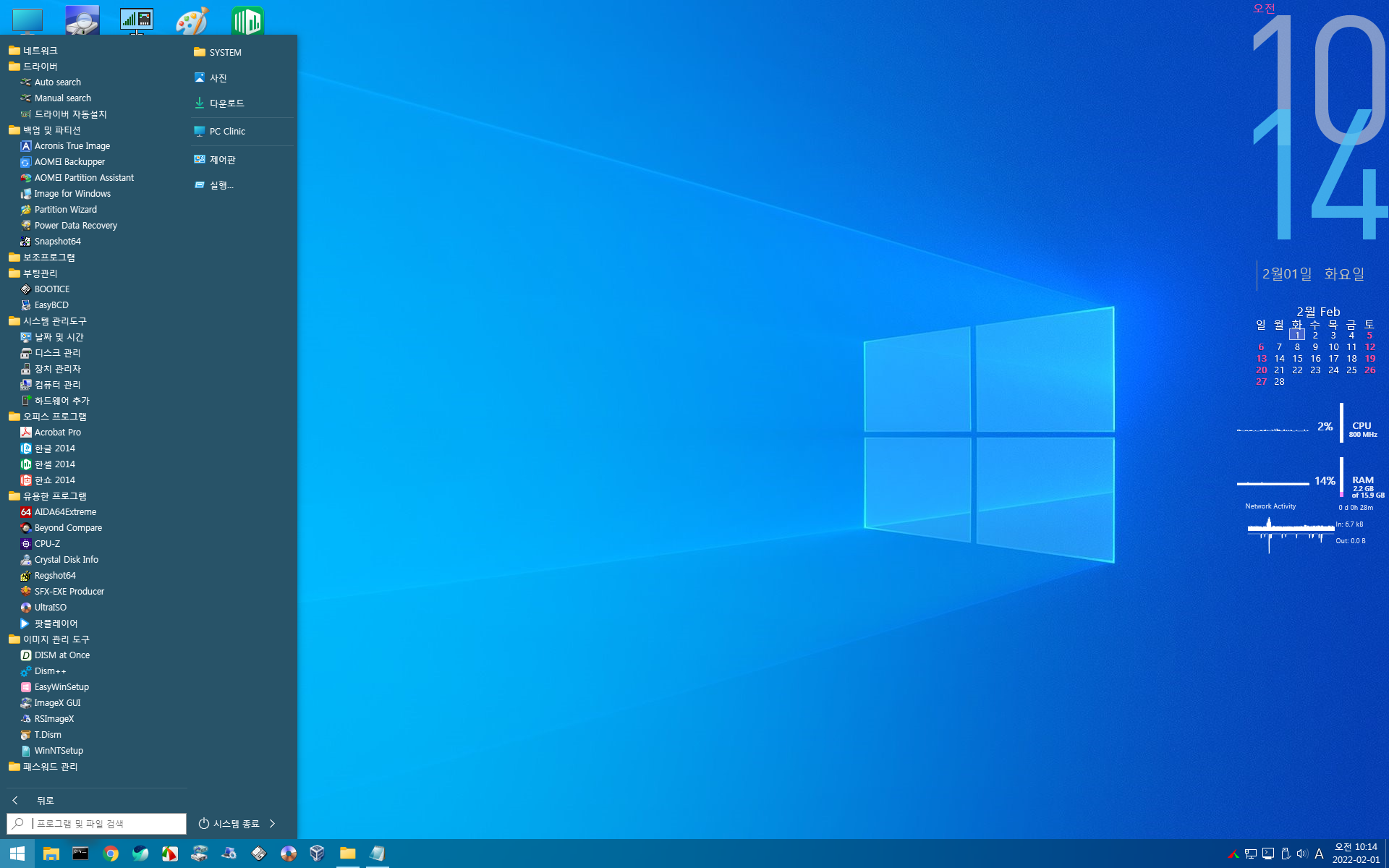Open the Whale browser taskbar icon
Screen dimensions: 1389x868
tap(140, 854)
